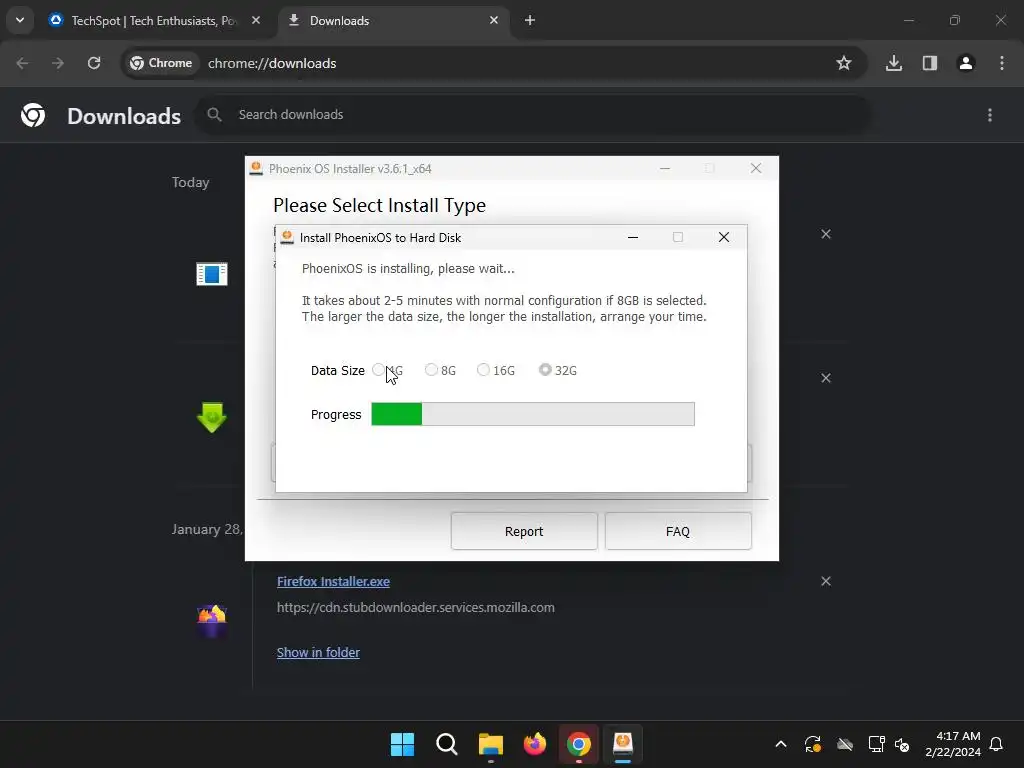Screen dimensions: 1024x768
Task: Remove the second download from list
Action: [x=826, y=378]
